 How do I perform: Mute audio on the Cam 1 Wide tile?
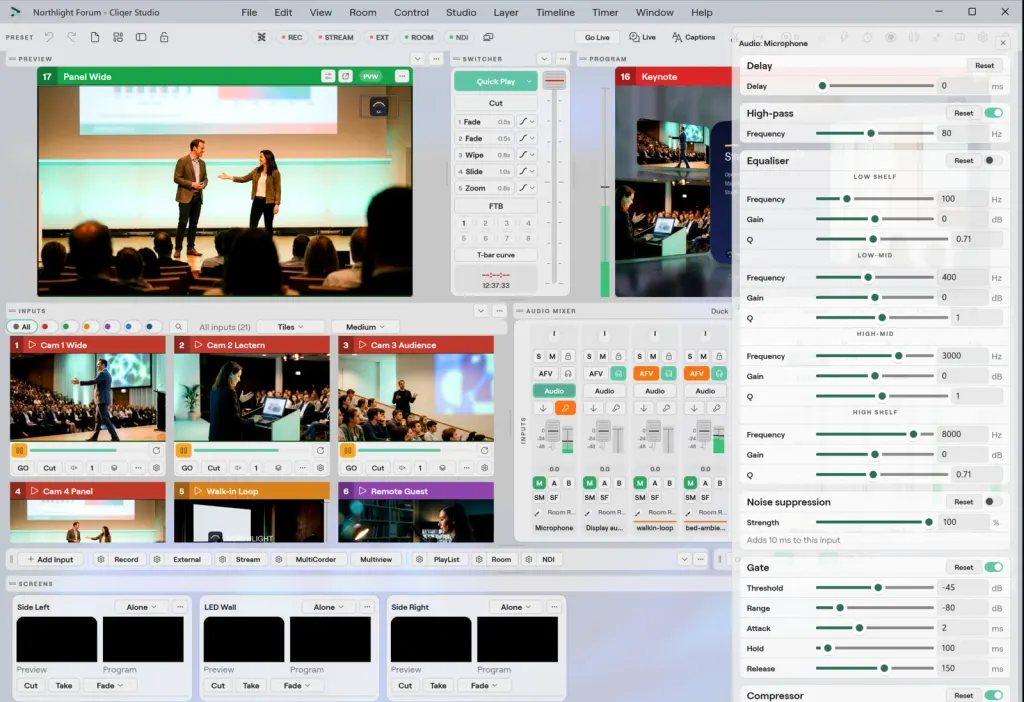(x=74, y=468)
